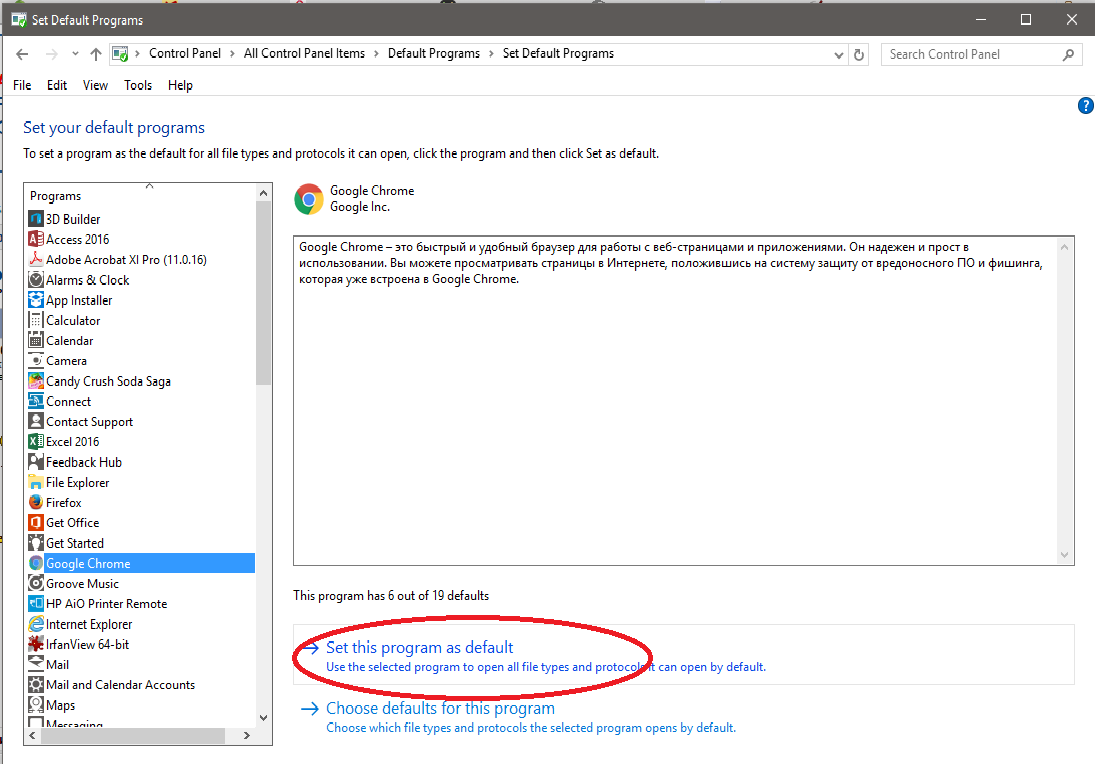Screen dimensions: 1095x764
Task: Click the Programs list vertical scrollbar thumb
Action: point(263,293)
